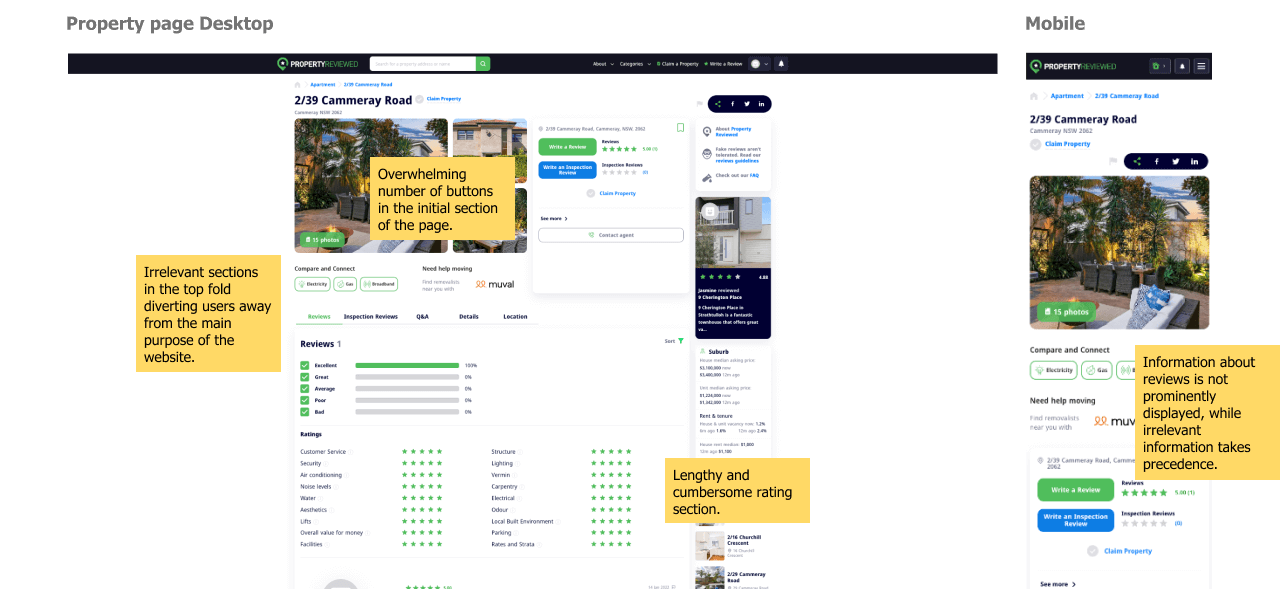Select the Inspection Reviews tab on desktop
The width and height of the screenshot is (1280, 590).
point(371,316)
